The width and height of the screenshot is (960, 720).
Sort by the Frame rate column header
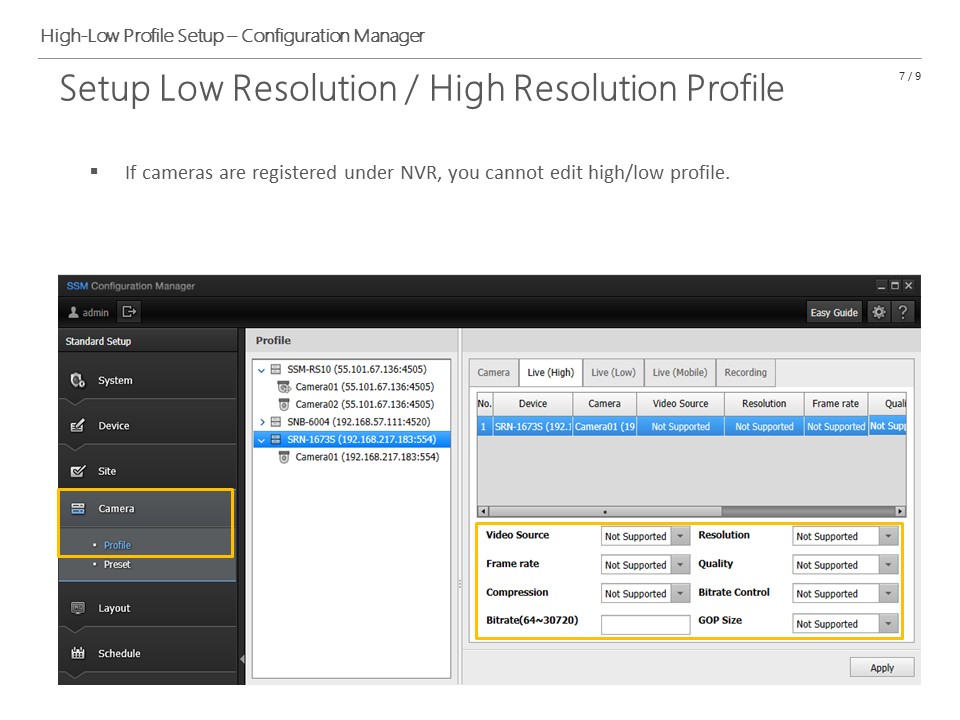point(836,403)
